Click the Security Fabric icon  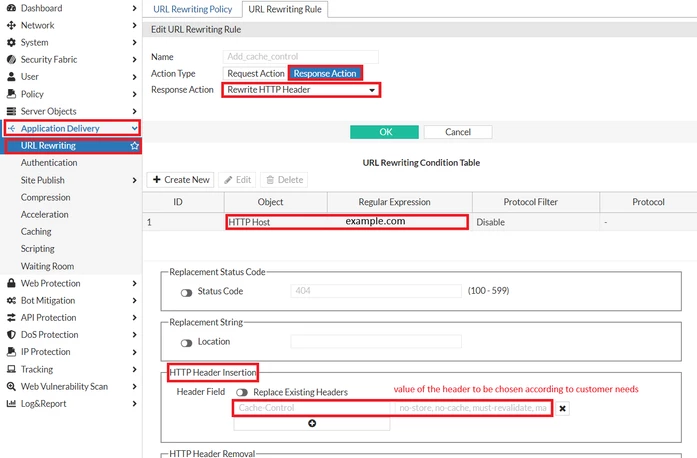click(x=11, y=60)
